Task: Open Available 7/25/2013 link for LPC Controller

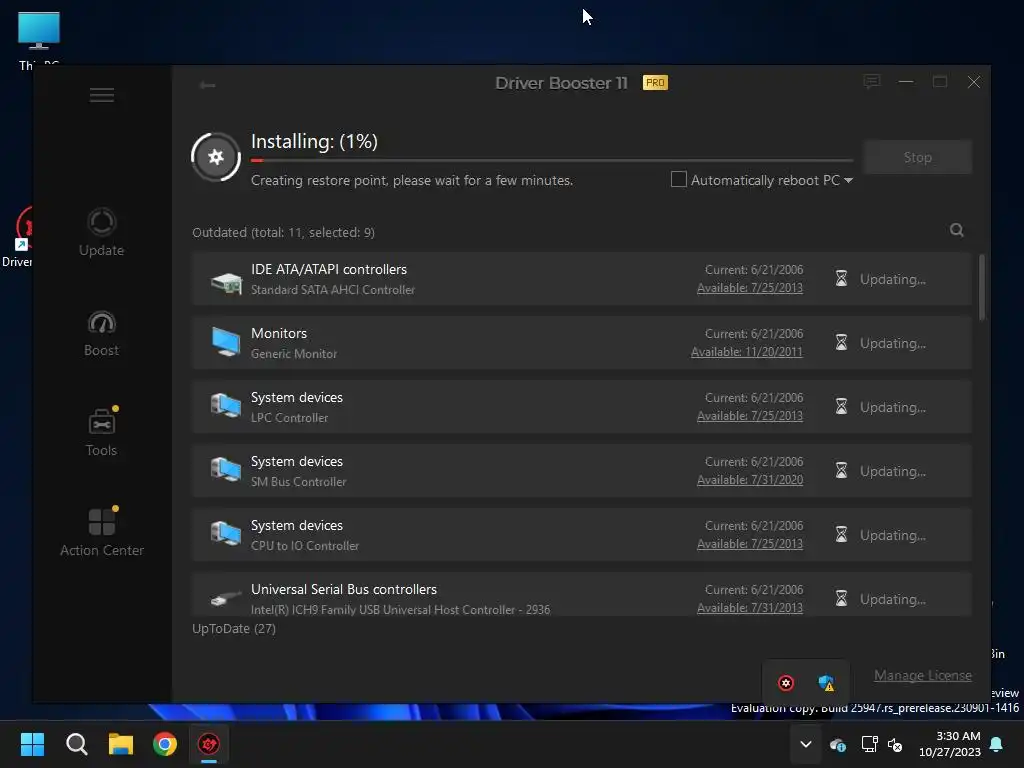Action: tap(750, 416)
